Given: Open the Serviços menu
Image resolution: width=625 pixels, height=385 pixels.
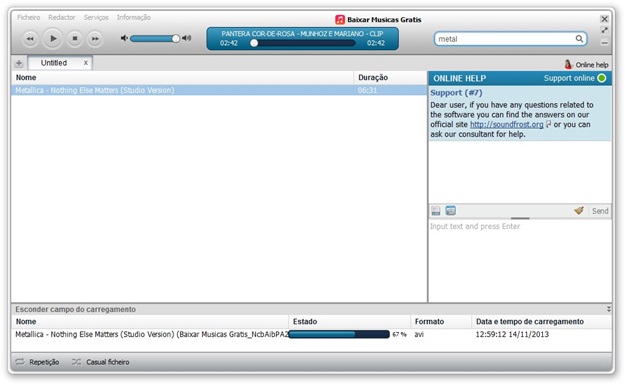Looking at the screenshot, I should click(96, 17).
